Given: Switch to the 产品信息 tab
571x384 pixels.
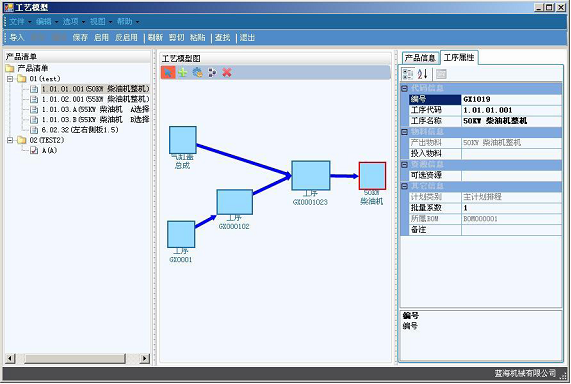Looking at the screenshot, I should [x=420, y=58].
